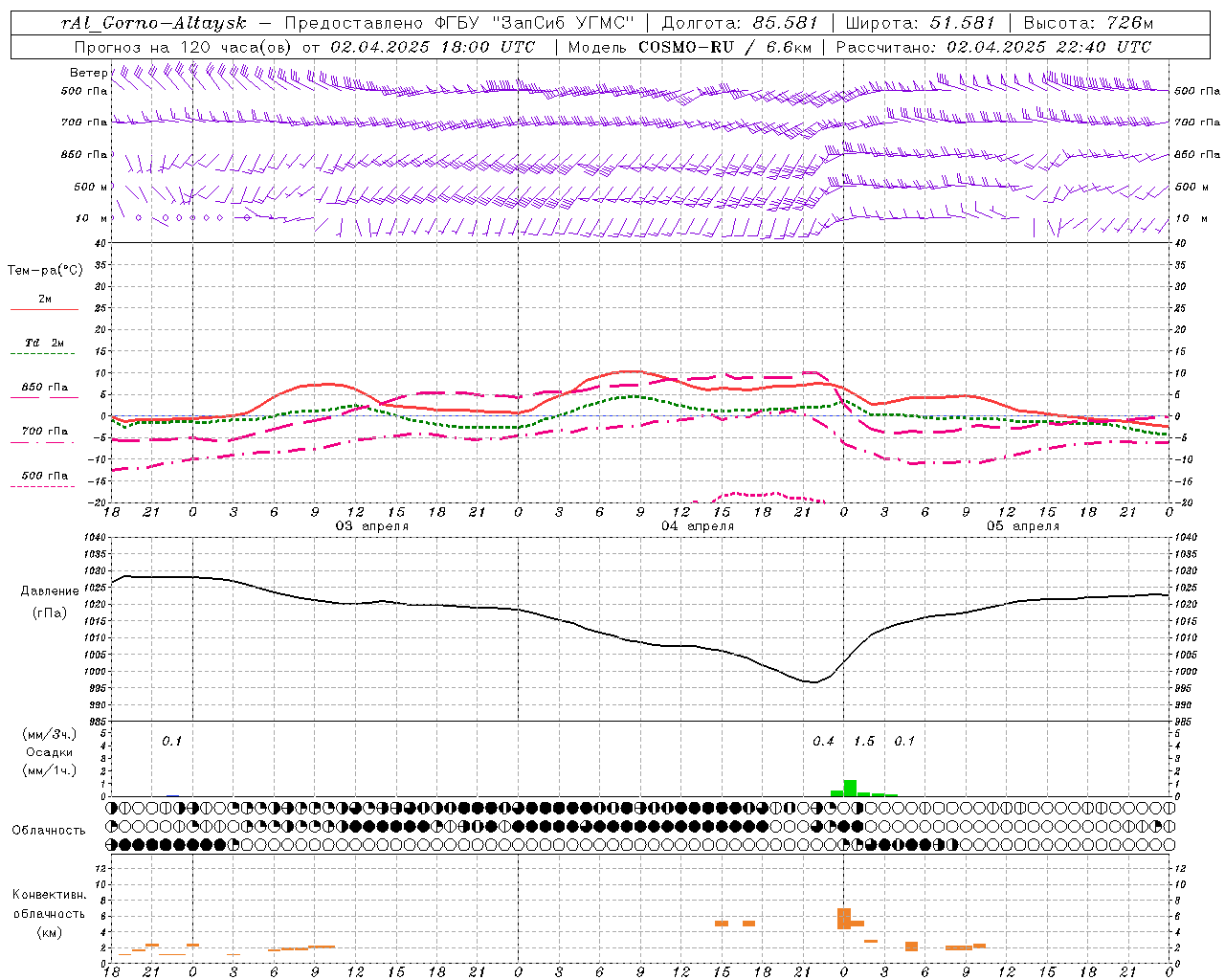Click the 700 гПа temperature legend entry
This screenshot has height=980, width=1225.
point(44,431)
